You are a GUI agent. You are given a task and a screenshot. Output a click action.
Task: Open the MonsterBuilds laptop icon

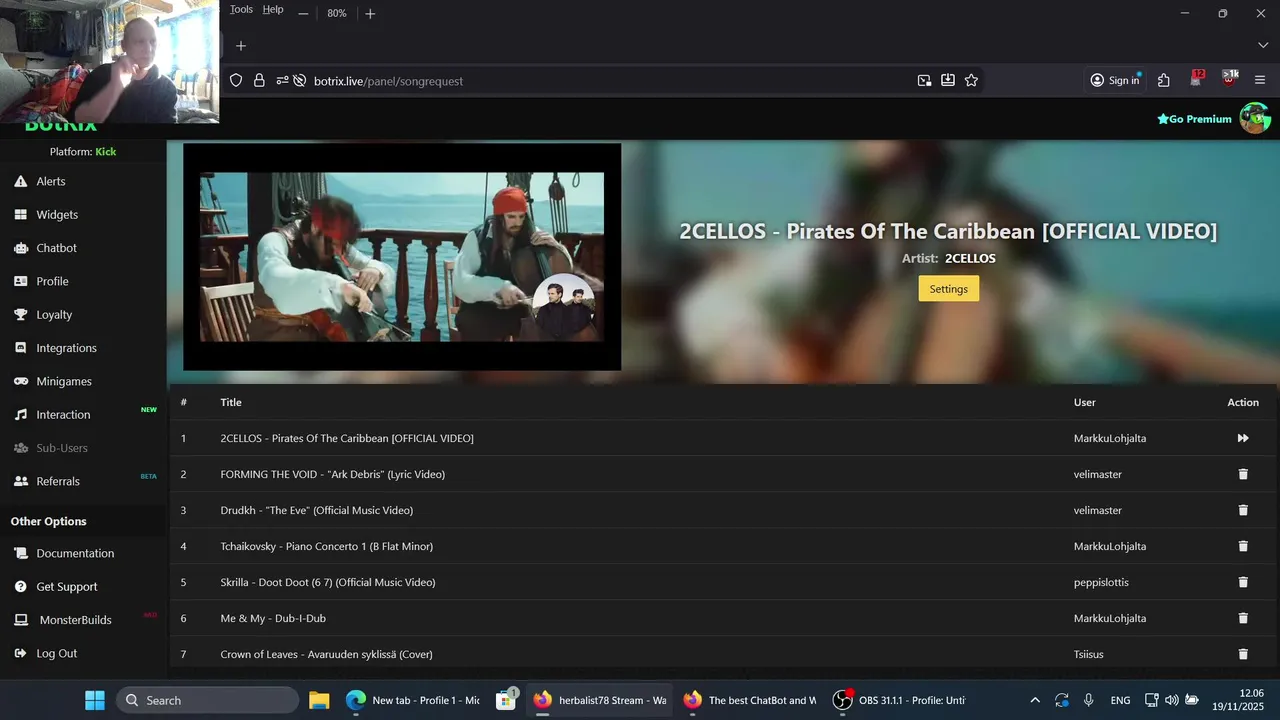tap(20, 620)
